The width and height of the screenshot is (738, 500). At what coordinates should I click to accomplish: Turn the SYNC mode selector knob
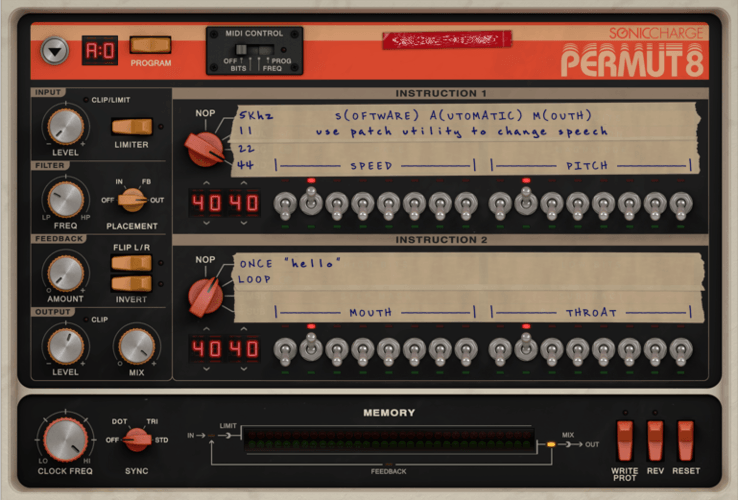coord(137,440)
